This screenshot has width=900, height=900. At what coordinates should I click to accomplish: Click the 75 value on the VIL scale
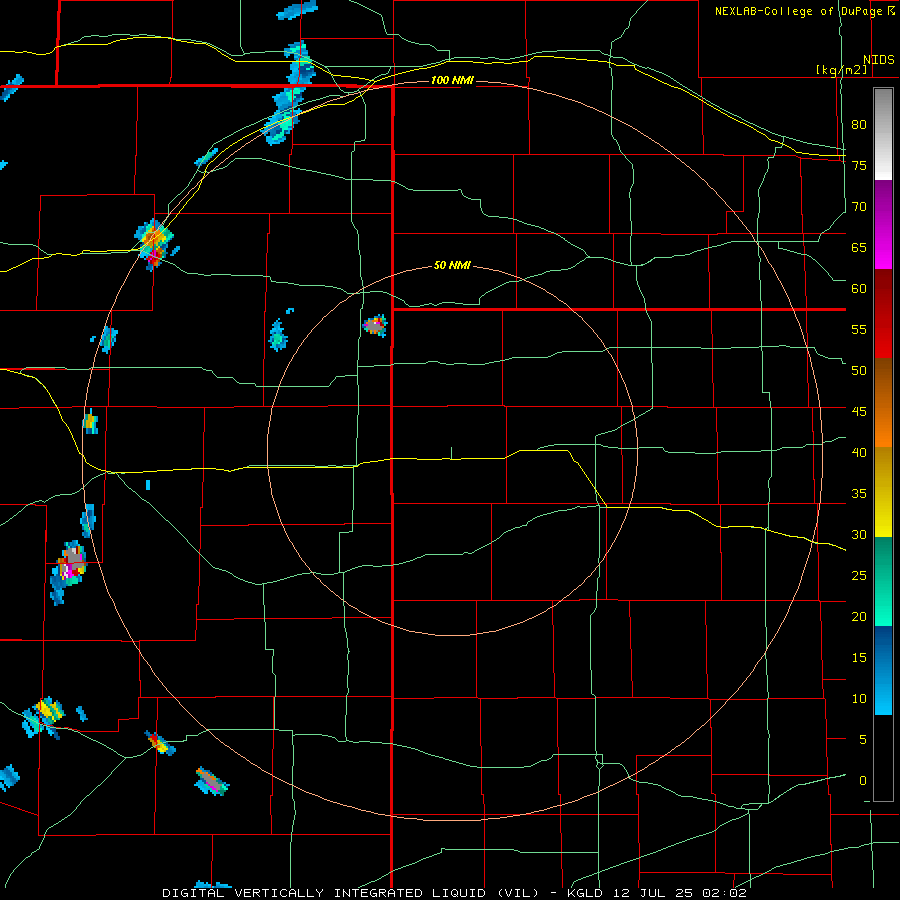click(859, 165)
